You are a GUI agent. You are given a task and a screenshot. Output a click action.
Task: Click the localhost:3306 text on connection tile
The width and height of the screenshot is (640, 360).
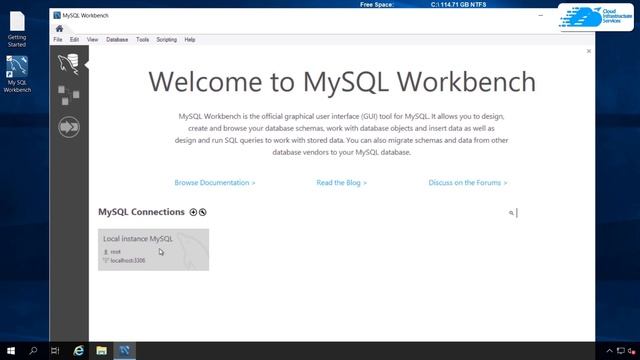[x=128, y=260]
